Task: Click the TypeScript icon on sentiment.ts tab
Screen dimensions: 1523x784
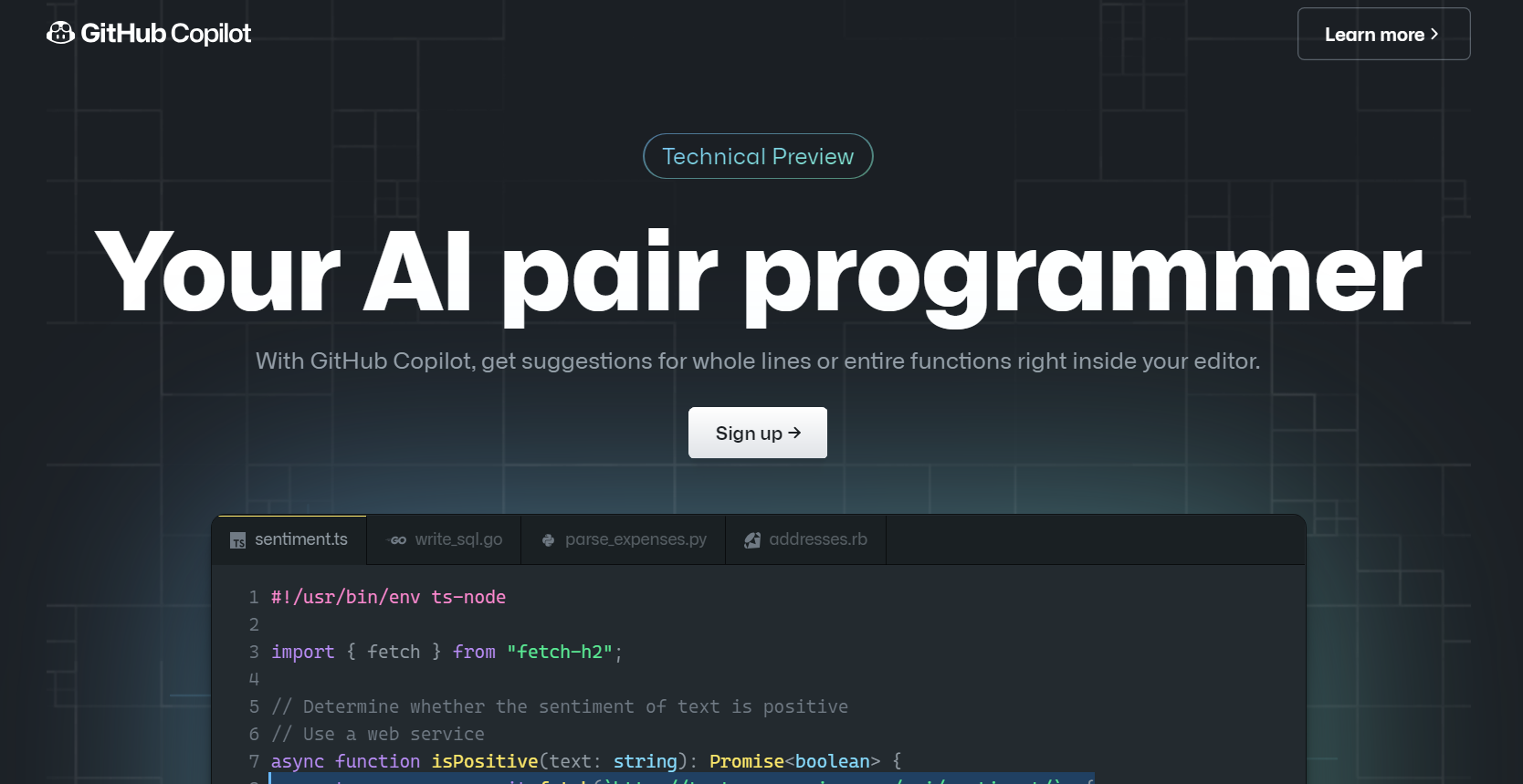Action: pyautogui.click(x=238, y=540)
